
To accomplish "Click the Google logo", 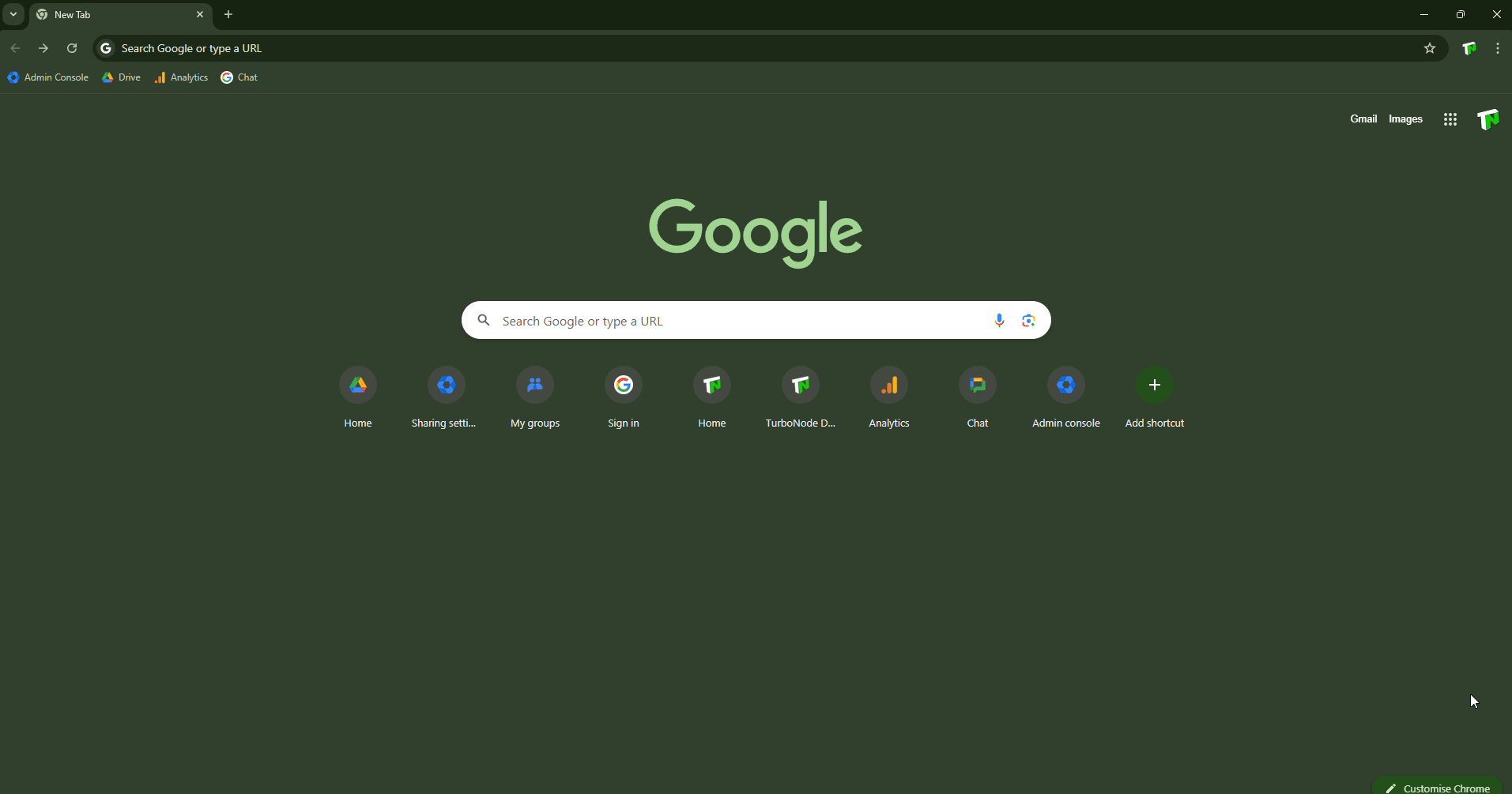I will click(x=756, y=232).
